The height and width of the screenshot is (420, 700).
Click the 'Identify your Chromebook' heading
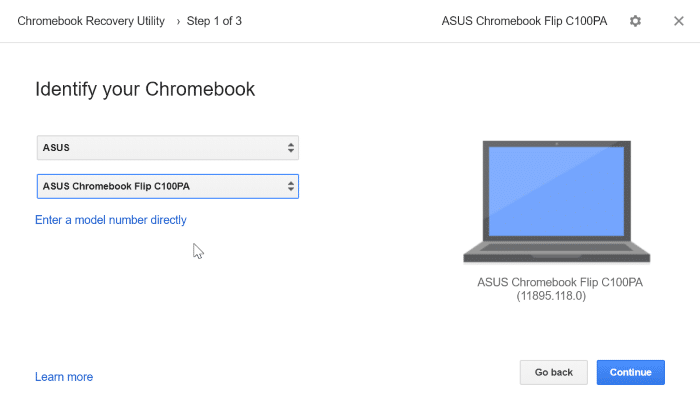coord(145,89)
